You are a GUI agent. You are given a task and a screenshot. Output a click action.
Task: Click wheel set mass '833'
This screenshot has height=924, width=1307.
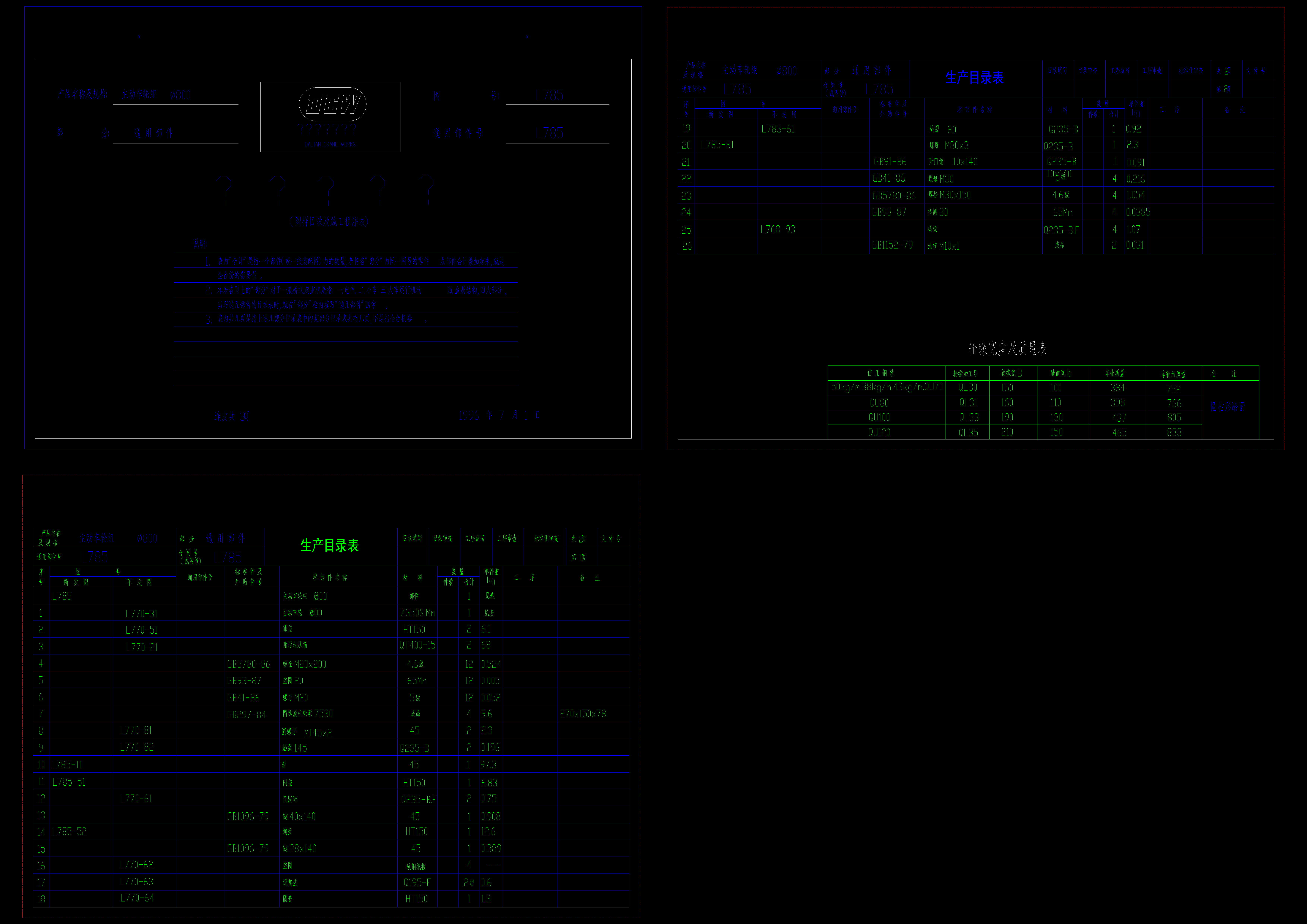tap(1174, 433)
